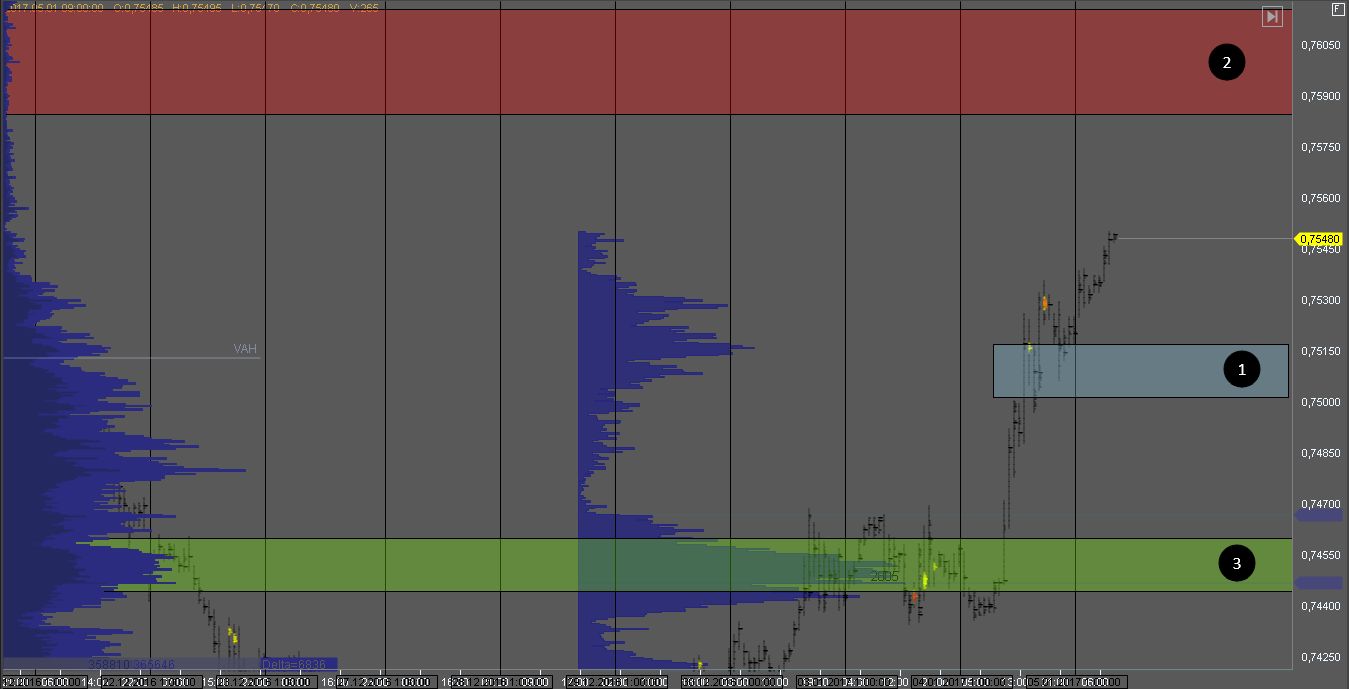
Task: Select the green support zone rectangle
Action: [400, 565]
